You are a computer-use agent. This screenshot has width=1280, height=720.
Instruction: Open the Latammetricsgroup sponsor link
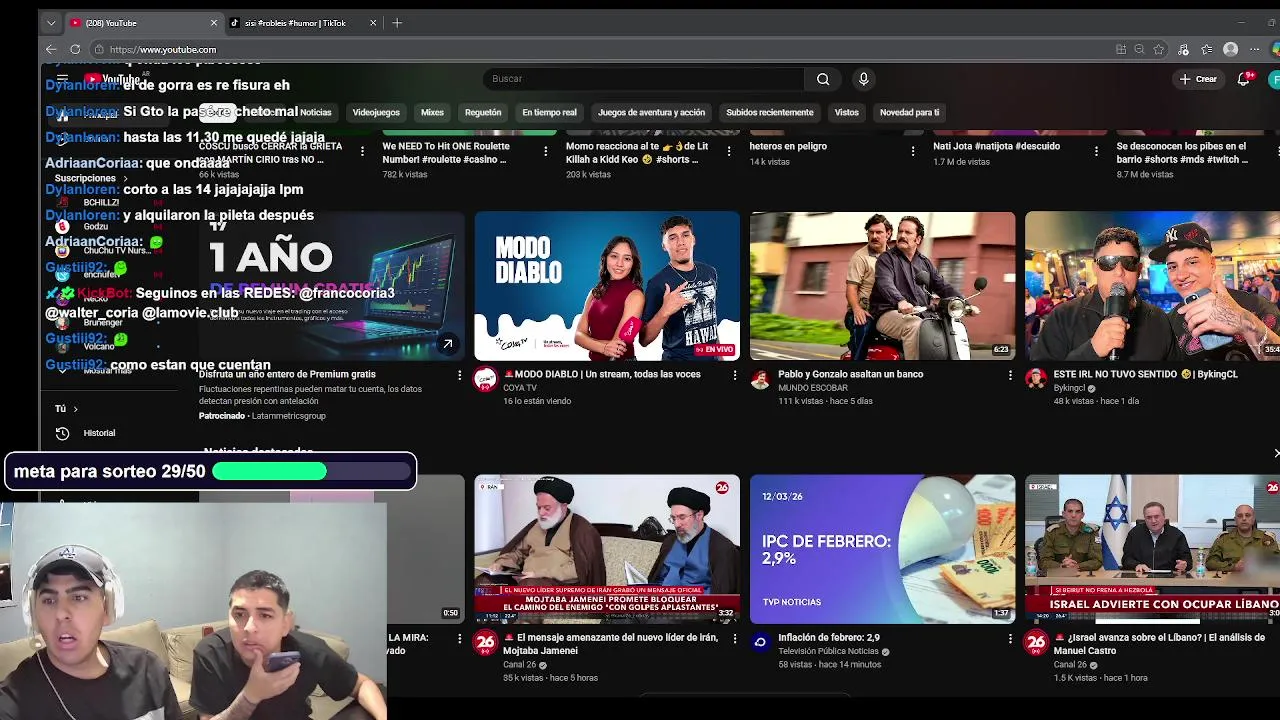289,416
